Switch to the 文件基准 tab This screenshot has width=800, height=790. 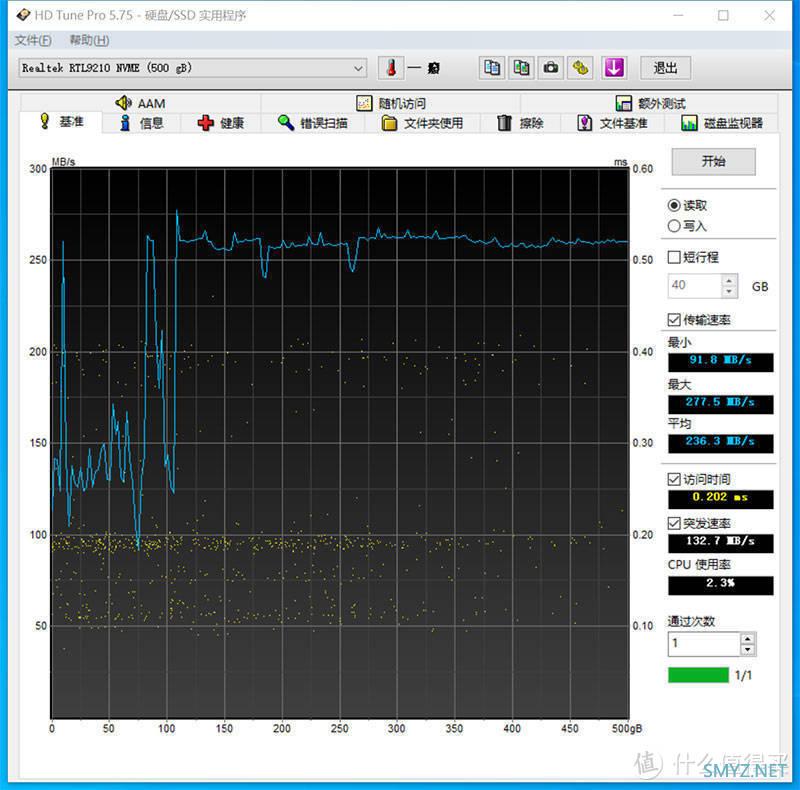pyautogui.click(x=612, y=123)
